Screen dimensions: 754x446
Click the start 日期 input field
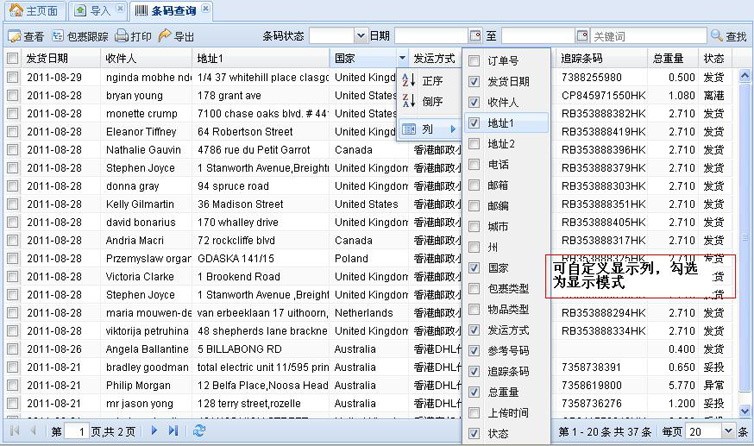pos(431,36)
